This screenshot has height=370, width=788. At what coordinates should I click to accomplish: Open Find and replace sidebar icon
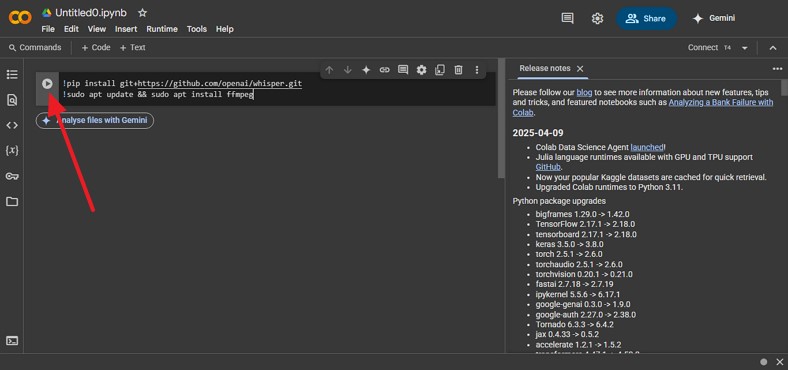[x=12, y=100]
